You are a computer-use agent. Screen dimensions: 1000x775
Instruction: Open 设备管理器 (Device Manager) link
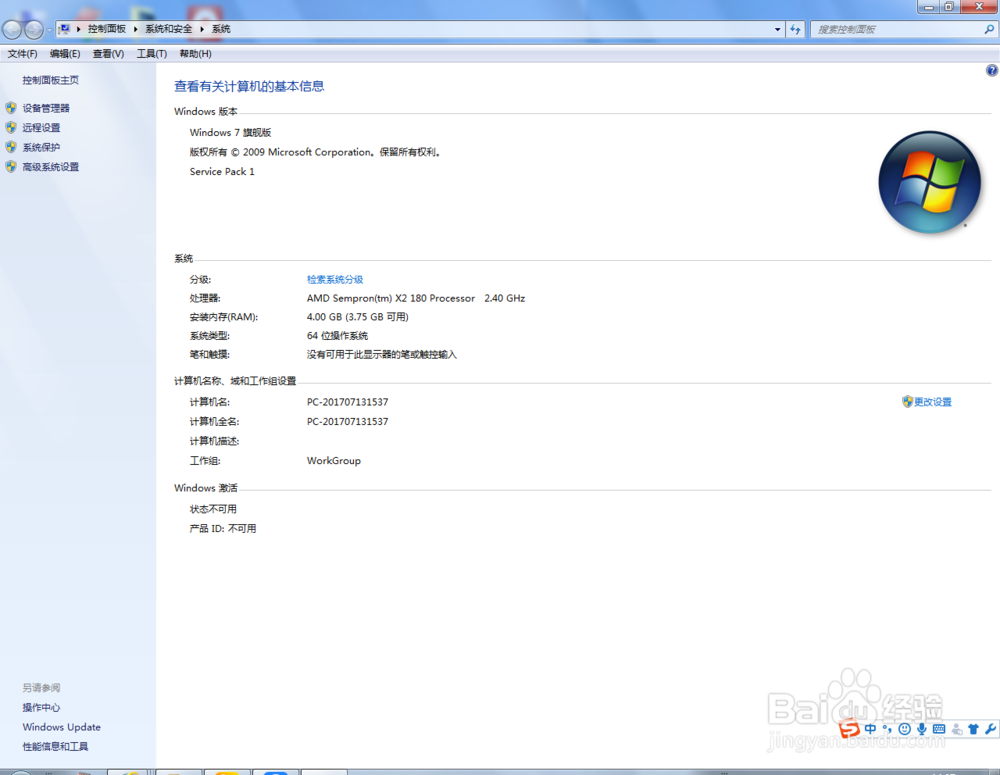coord(46,108)
